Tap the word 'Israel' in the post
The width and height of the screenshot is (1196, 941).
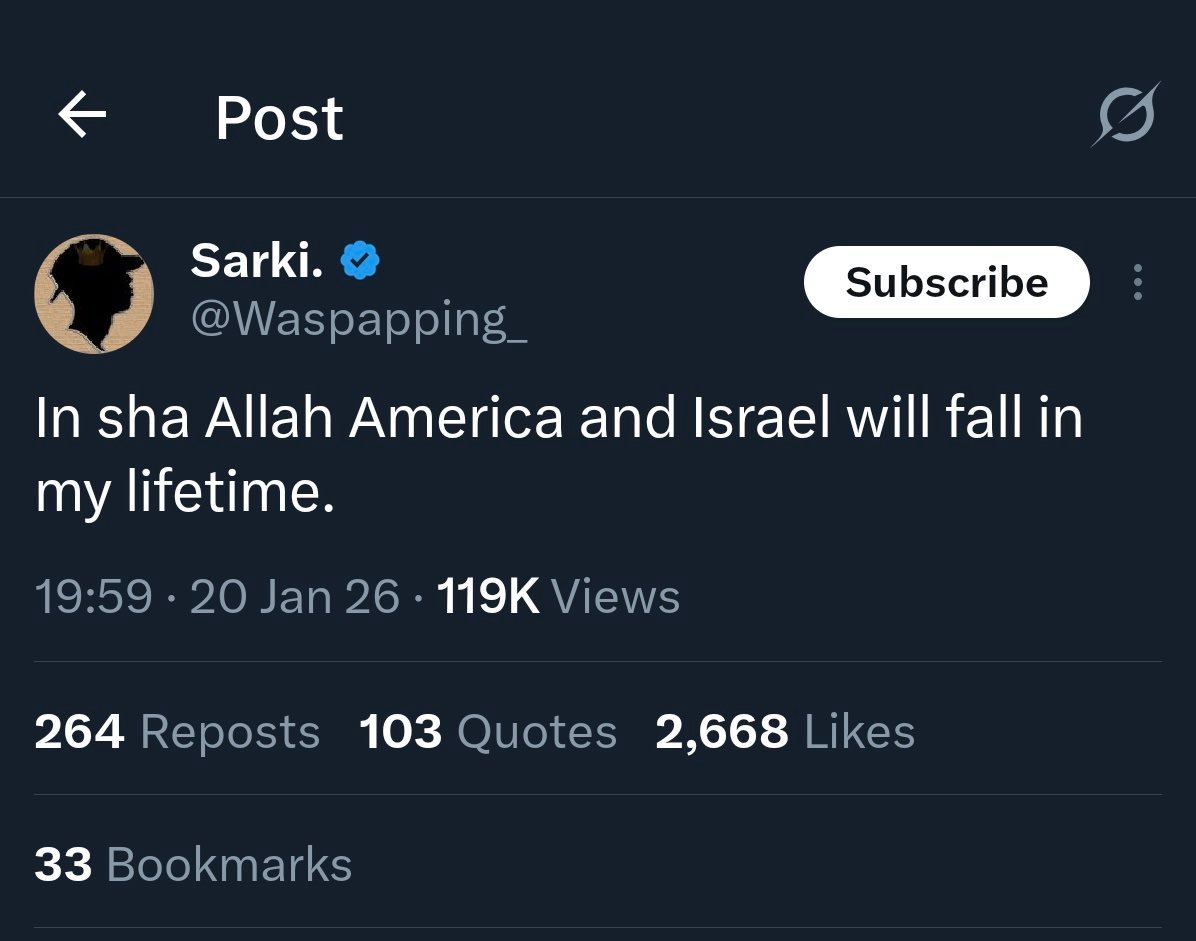pyautogui.click(x=762, y=418)
